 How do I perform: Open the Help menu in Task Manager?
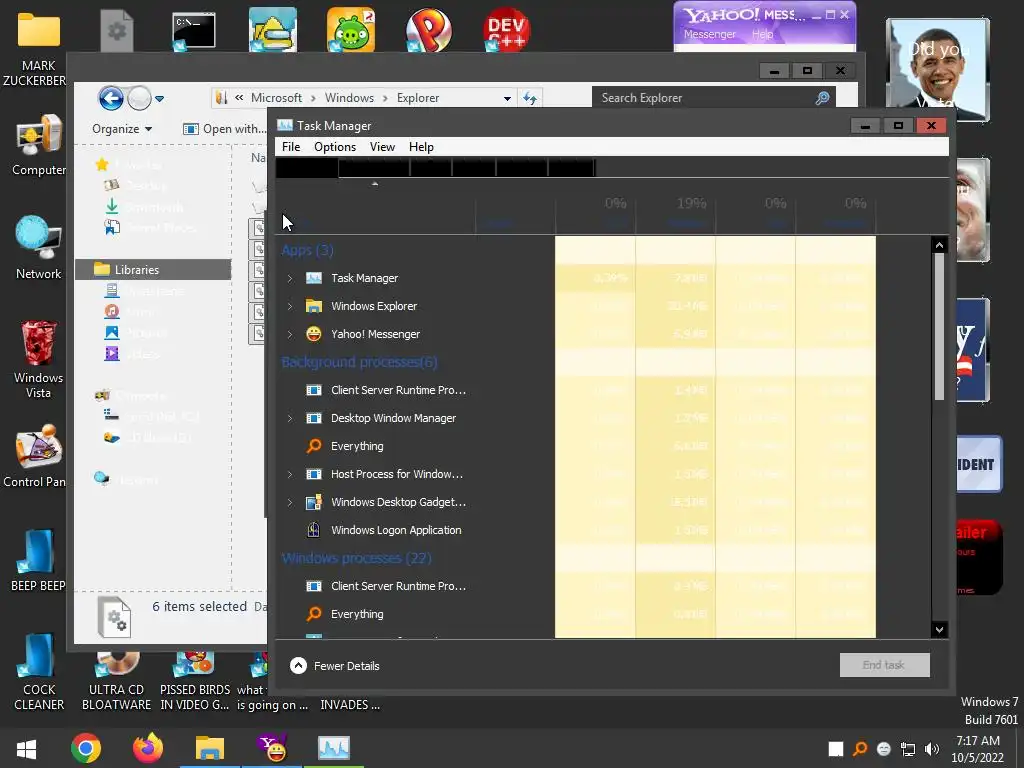(x=421, y=147)
